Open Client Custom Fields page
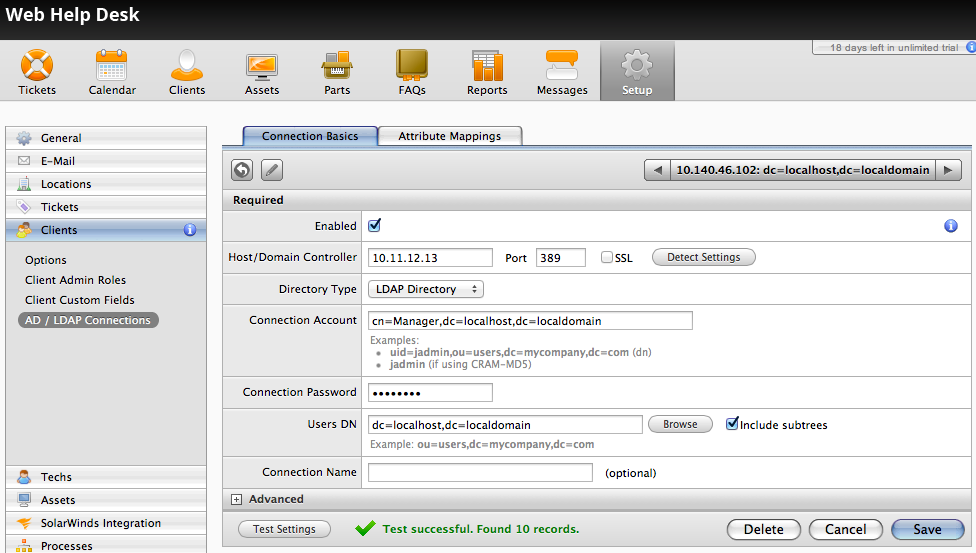976x553 pixels. pos(80,300)
